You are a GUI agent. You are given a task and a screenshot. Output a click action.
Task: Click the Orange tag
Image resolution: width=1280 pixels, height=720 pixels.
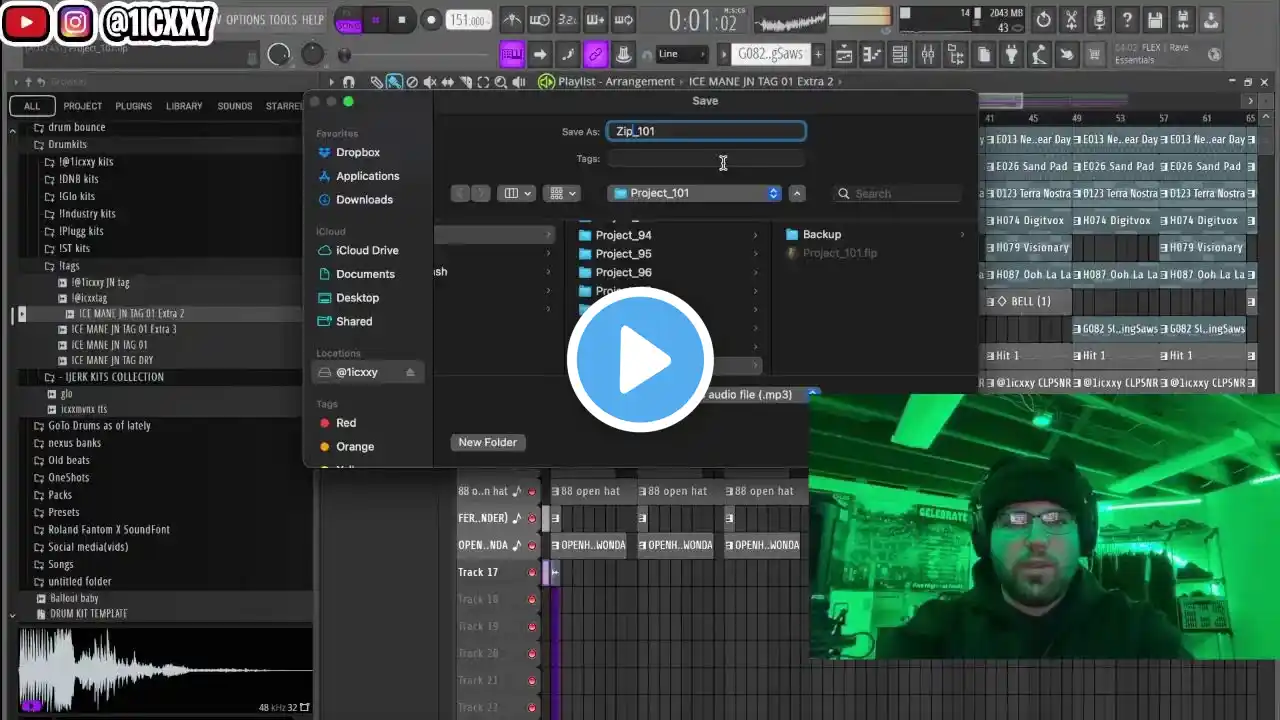(x=355, y=446)
